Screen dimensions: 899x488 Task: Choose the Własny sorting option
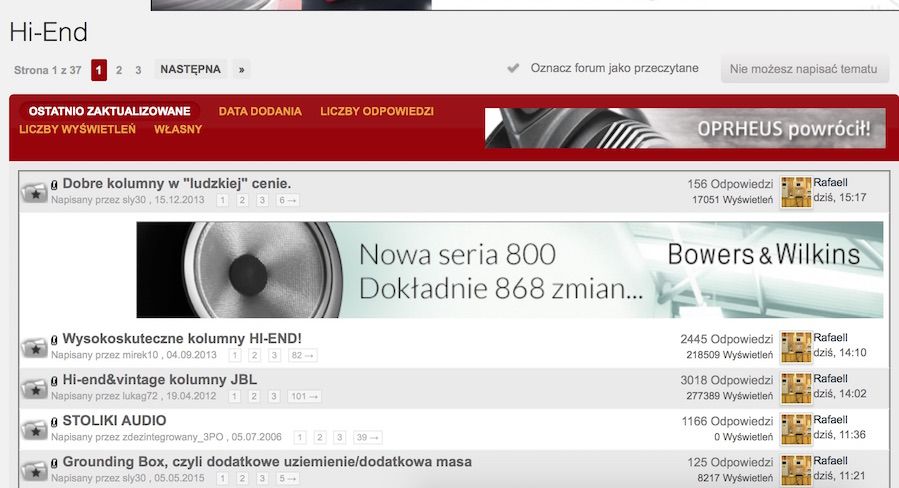tap(178, 130)
